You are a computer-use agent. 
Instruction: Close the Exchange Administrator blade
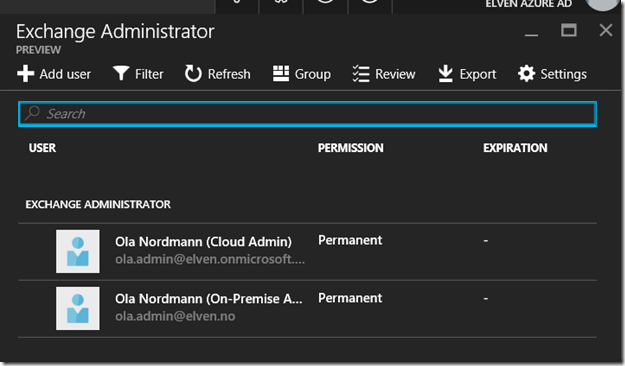606,30
